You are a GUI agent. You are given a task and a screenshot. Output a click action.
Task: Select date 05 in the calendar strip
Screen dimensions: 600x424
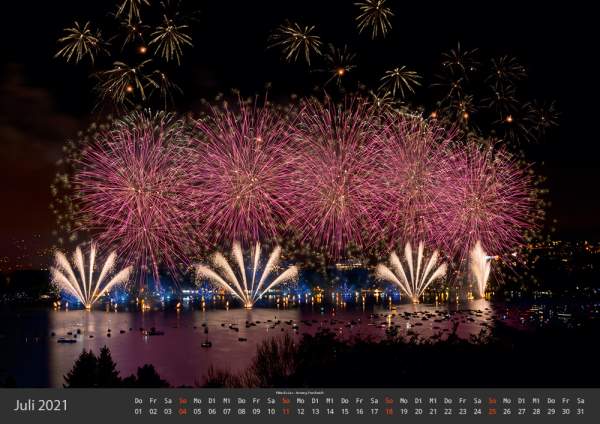pyautogui.click(x=197, y=412)
